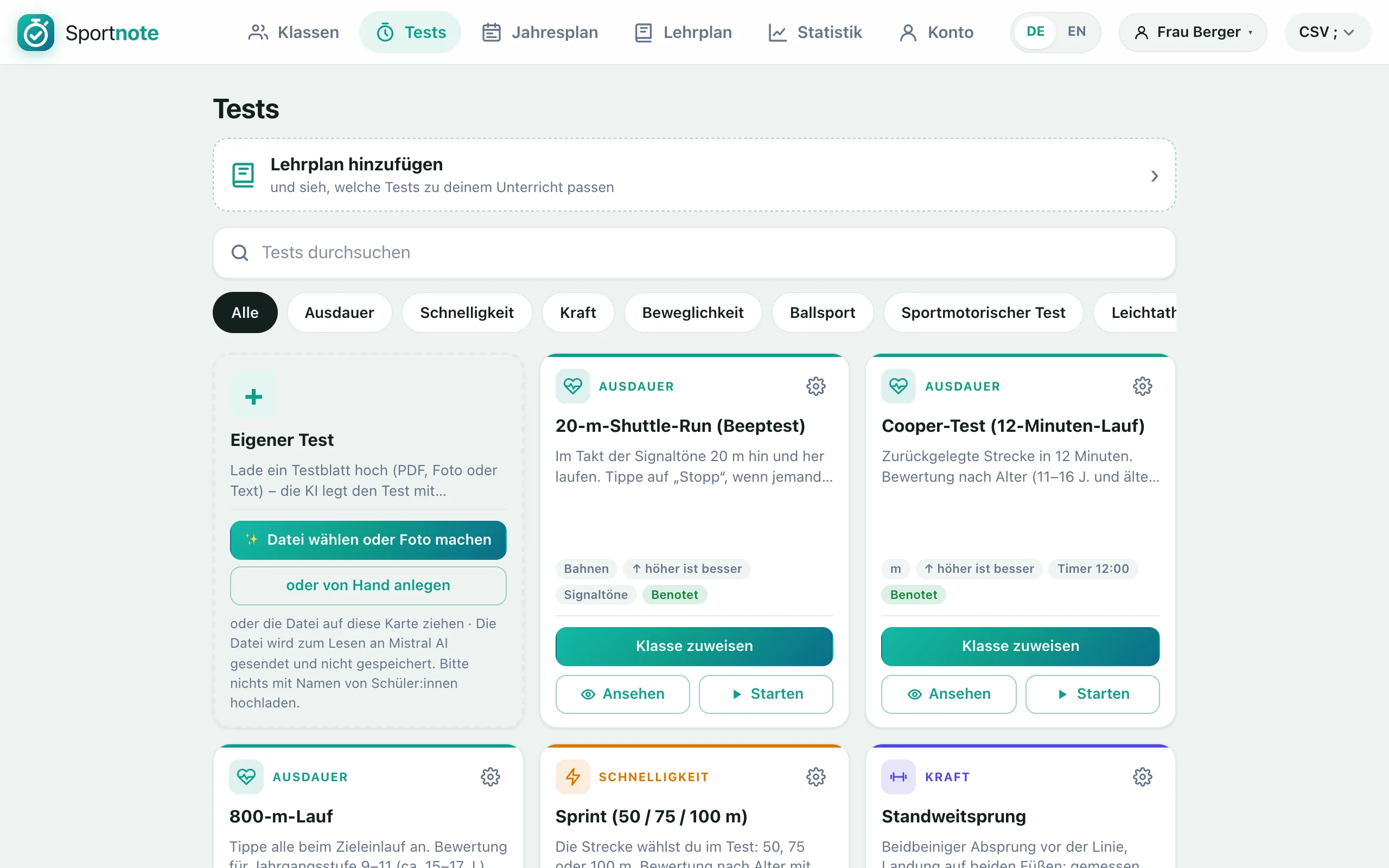Open settings gear on 20-m-Shuttle-Run card
Viewport: 1389px width, 868px height.
pyautogui.click(x=815, y=386)
